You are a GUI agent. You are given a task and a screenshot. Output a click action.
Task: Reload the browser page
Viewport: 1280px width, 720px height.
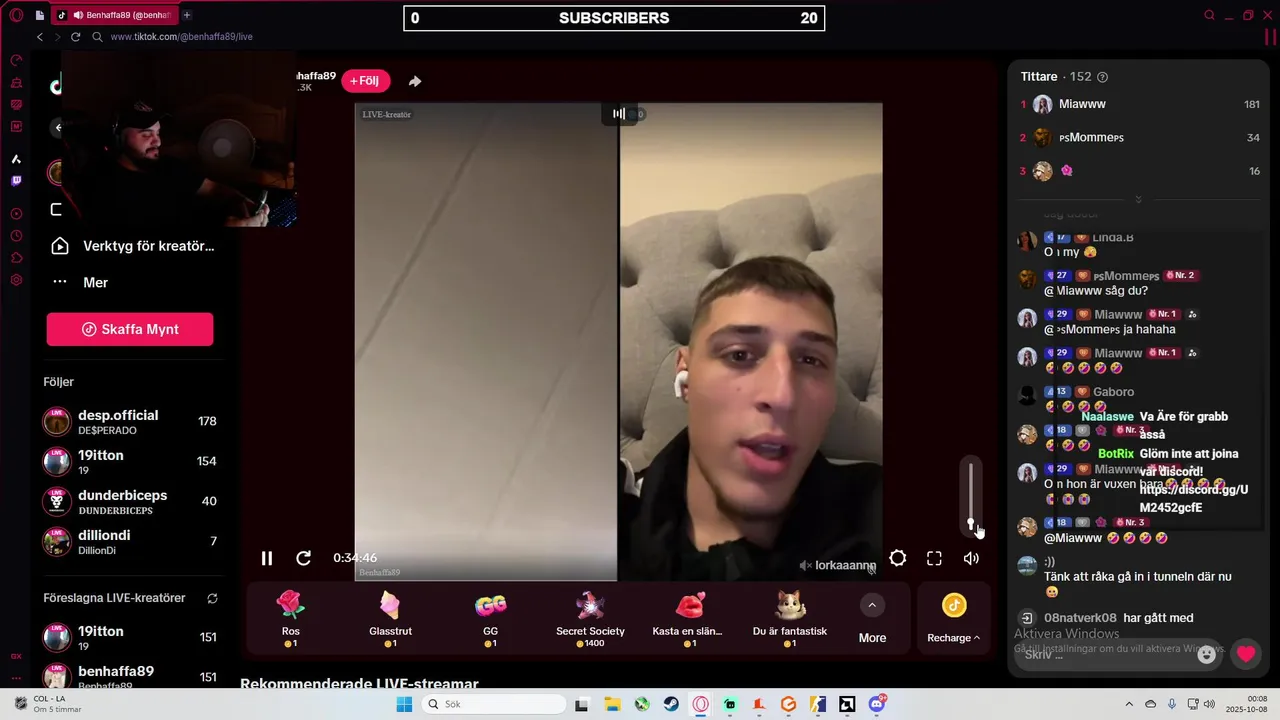pos(75,37)
